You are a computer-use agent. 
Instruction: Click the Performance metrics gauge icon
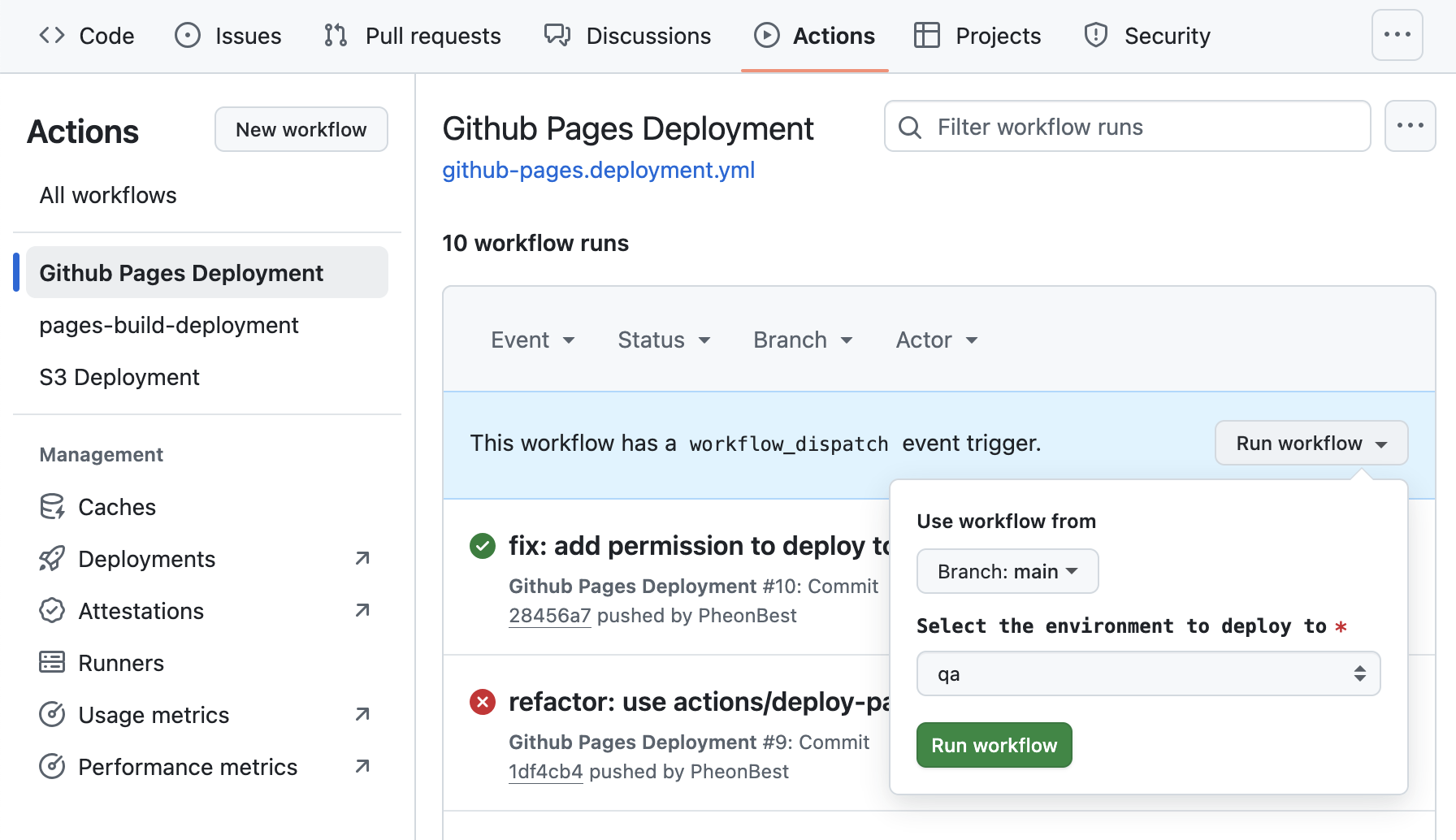click(52, 766)
